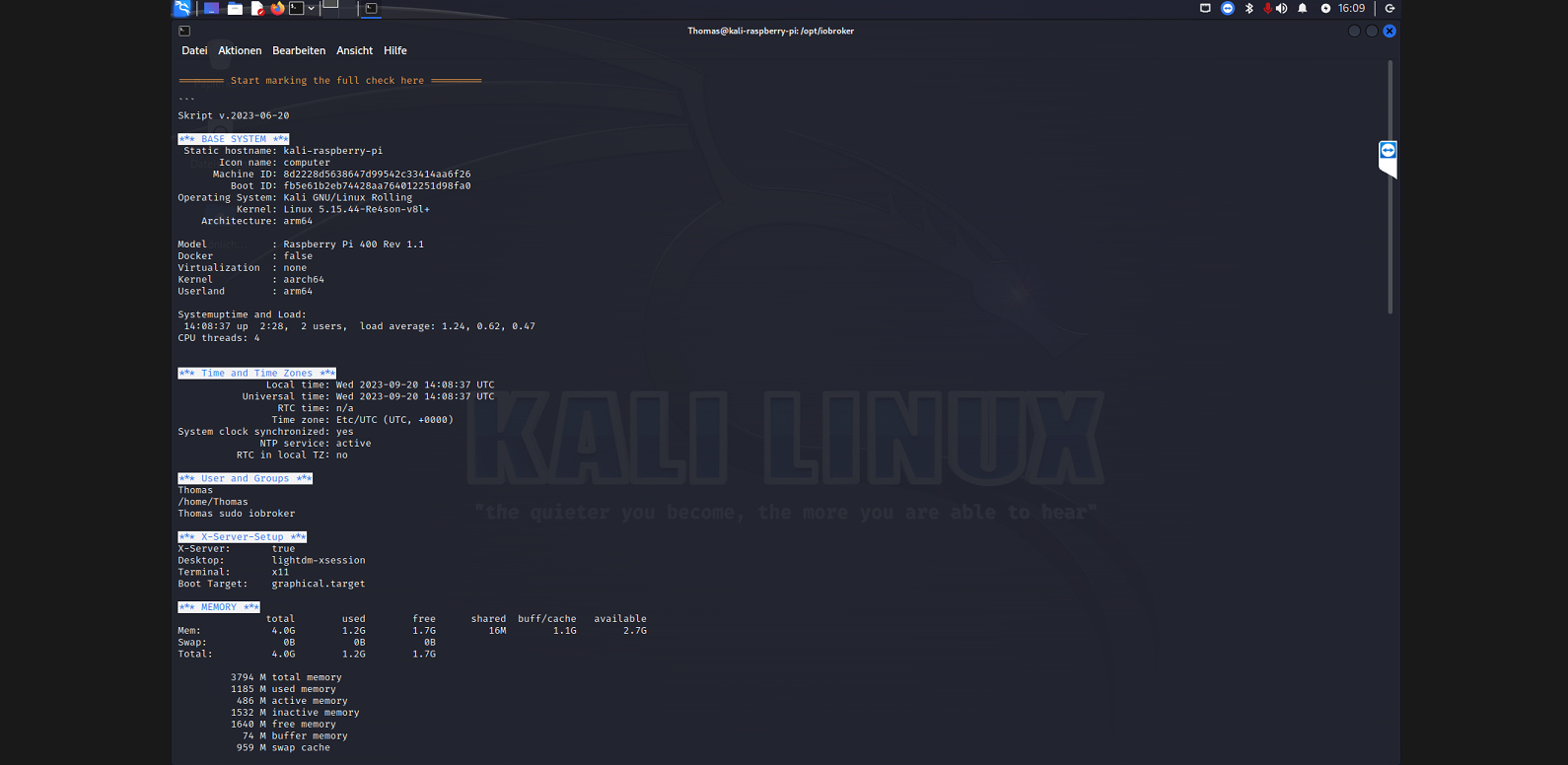
Task: Open the Ansicht menu
Action: pos(354,50)
